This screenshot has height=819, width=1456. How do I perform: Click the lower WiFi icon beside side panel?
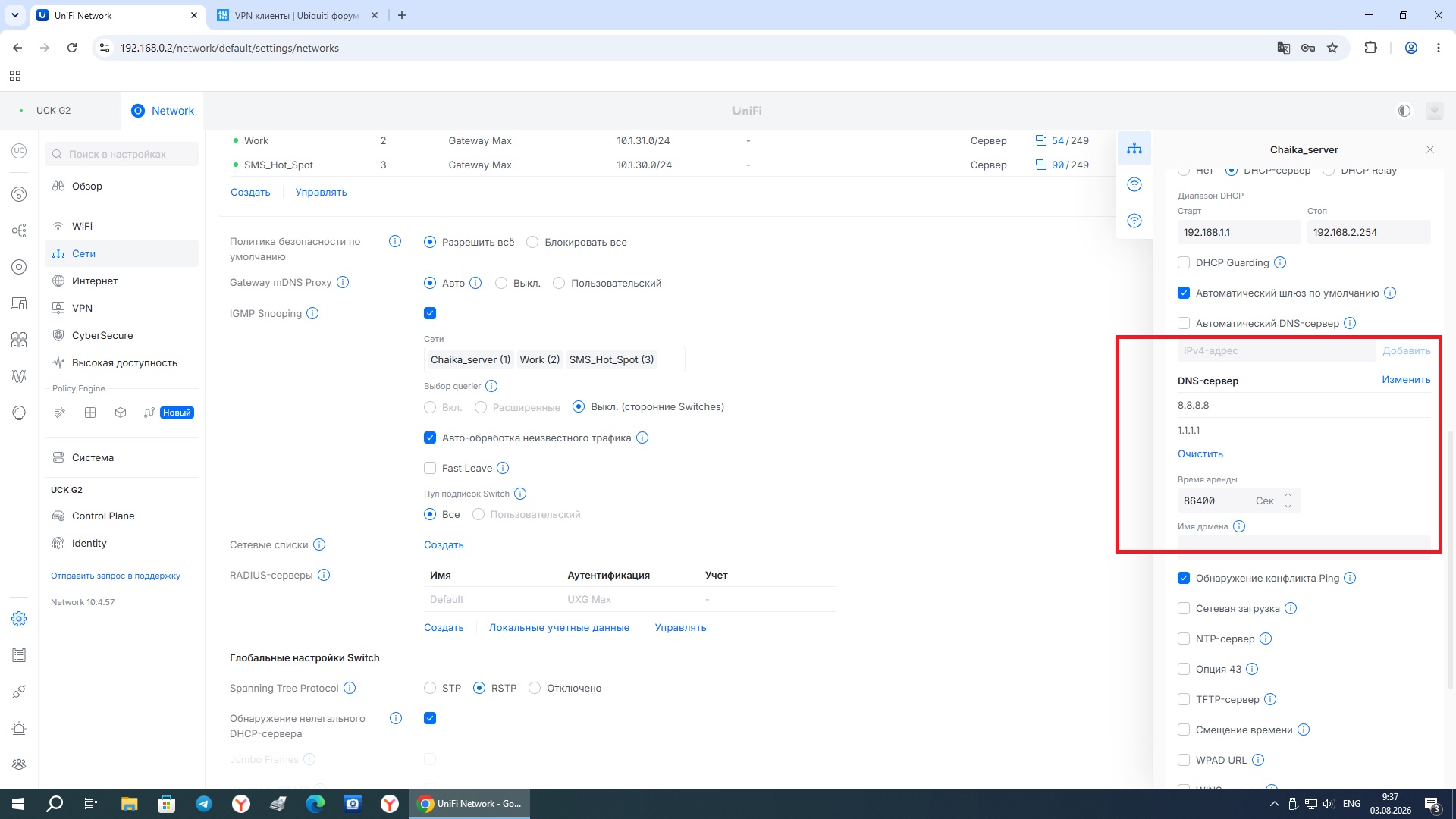coord(1134,221)
